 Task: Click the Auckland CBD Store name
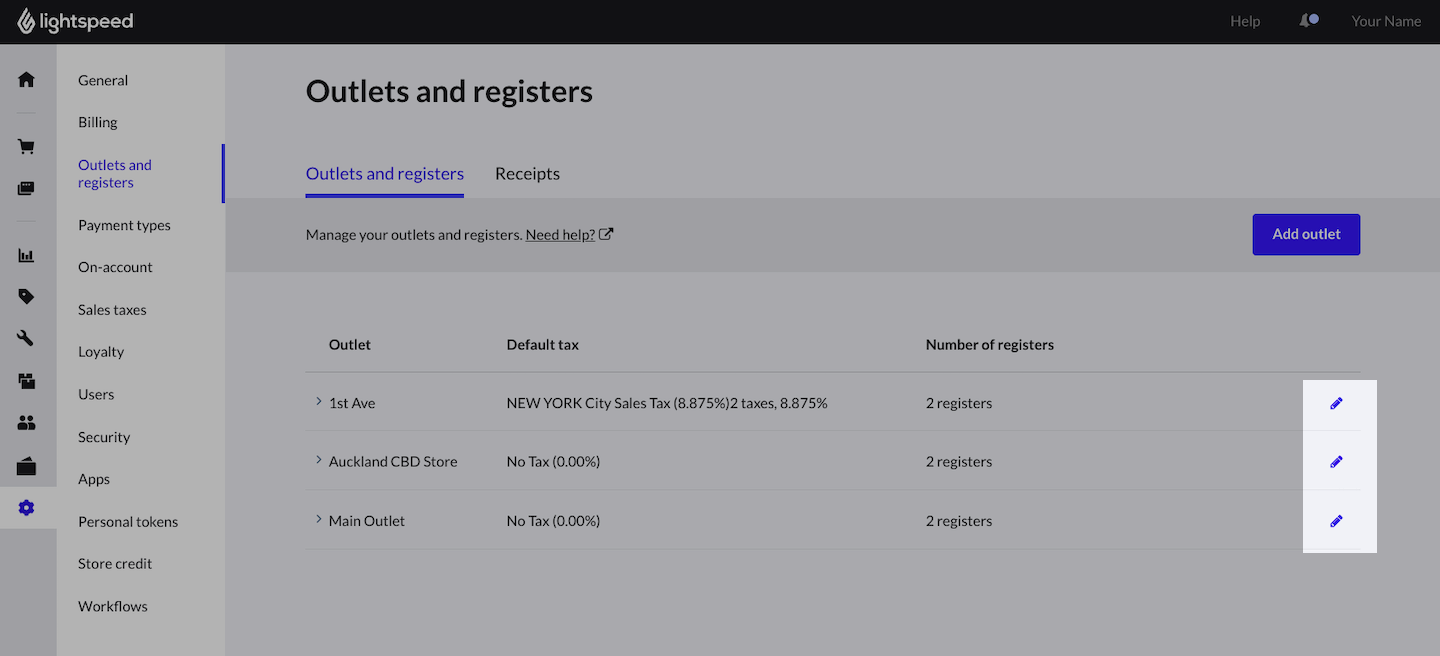point(393,462)
